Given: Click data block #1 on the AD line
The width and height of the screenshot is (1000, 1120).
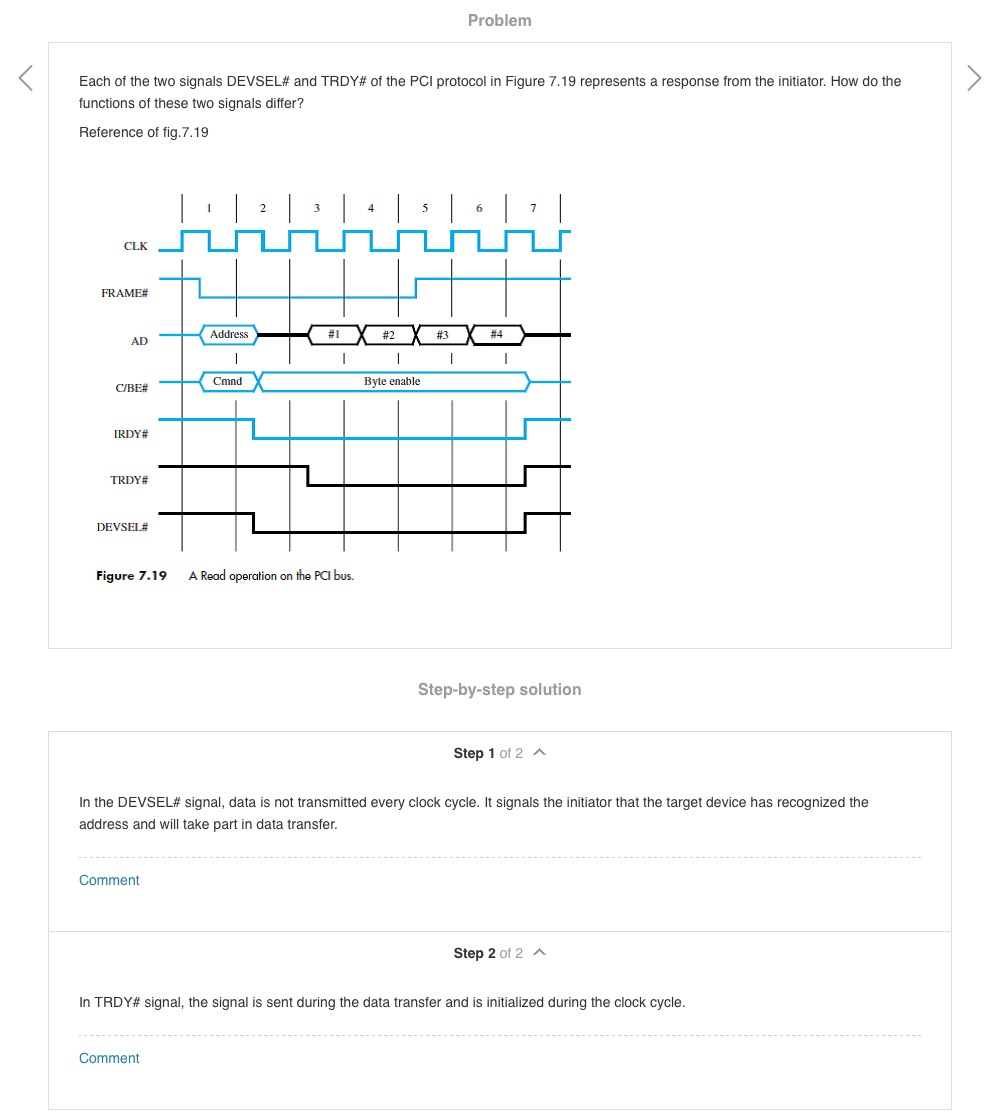Looking at the screenshot, I should pos(335,335).
